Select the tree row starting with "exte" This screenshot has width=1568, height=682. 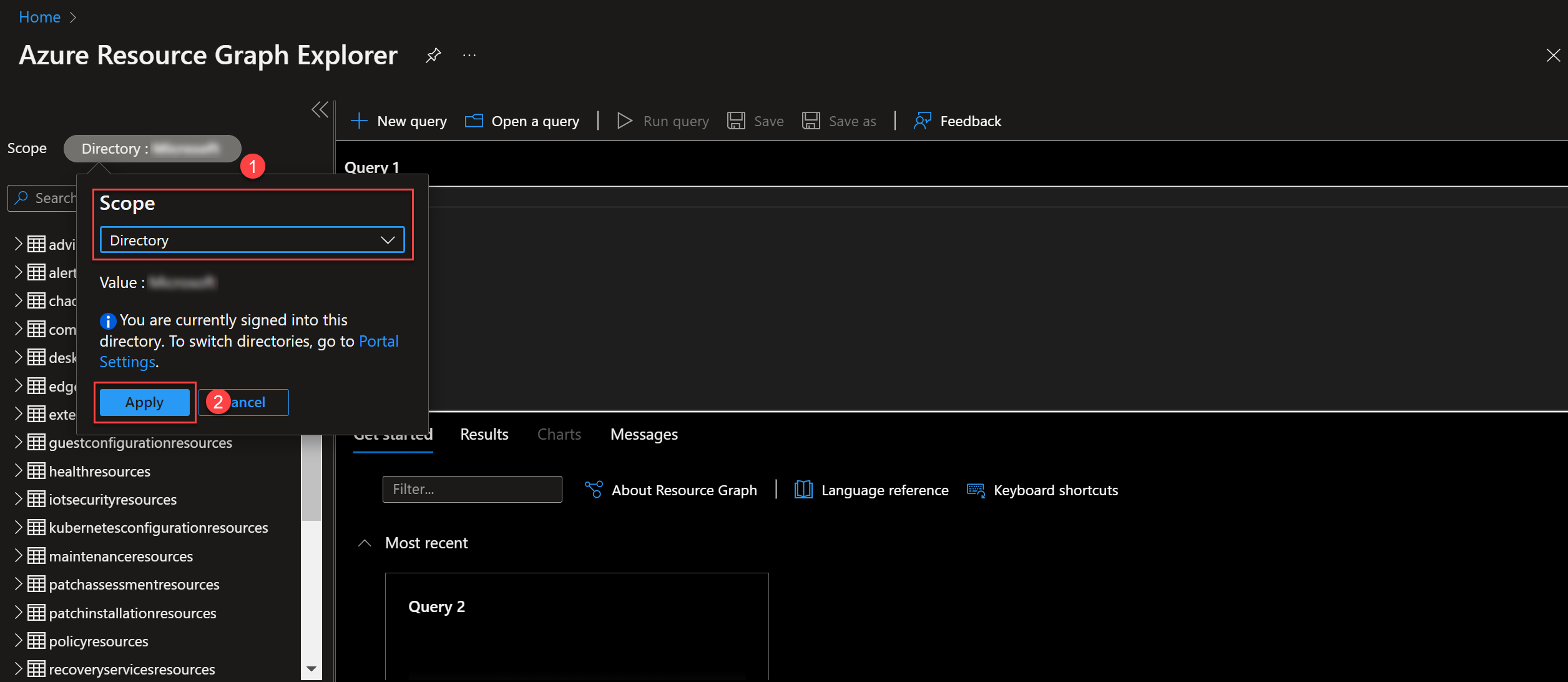[45, 414]
